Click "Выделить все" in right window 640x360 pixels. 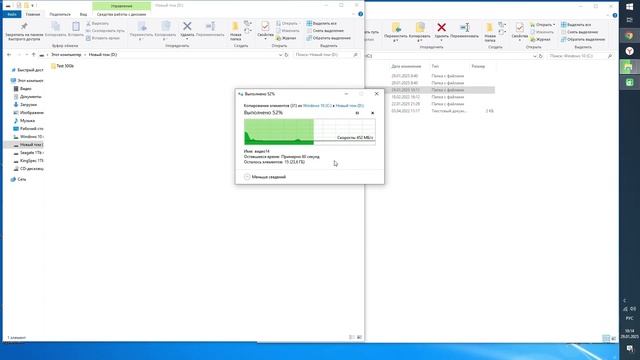click(576, 25)
